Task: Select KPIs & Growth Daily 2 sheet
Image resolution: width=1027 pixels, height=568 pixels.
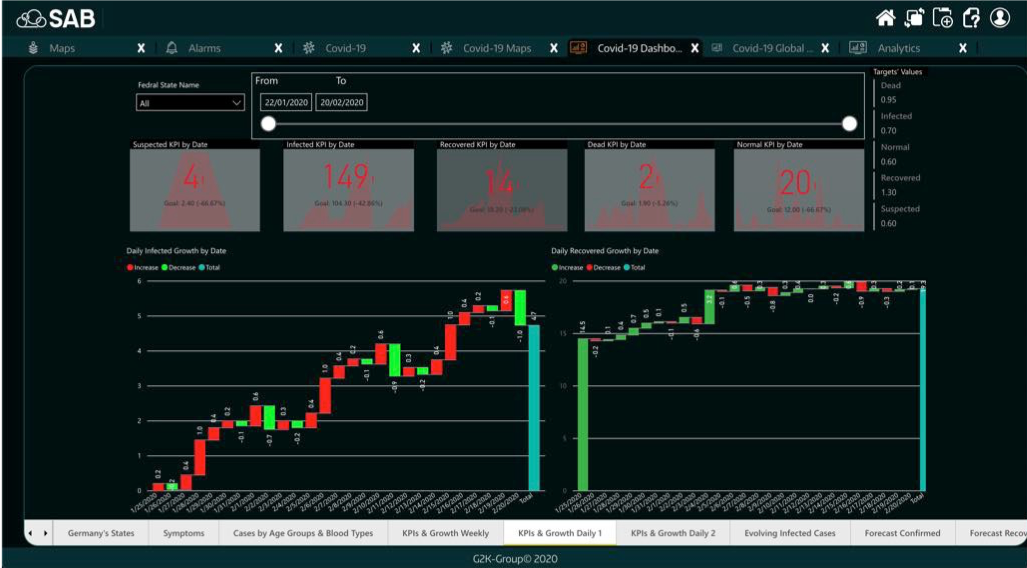Action: [x=673, y=533]
